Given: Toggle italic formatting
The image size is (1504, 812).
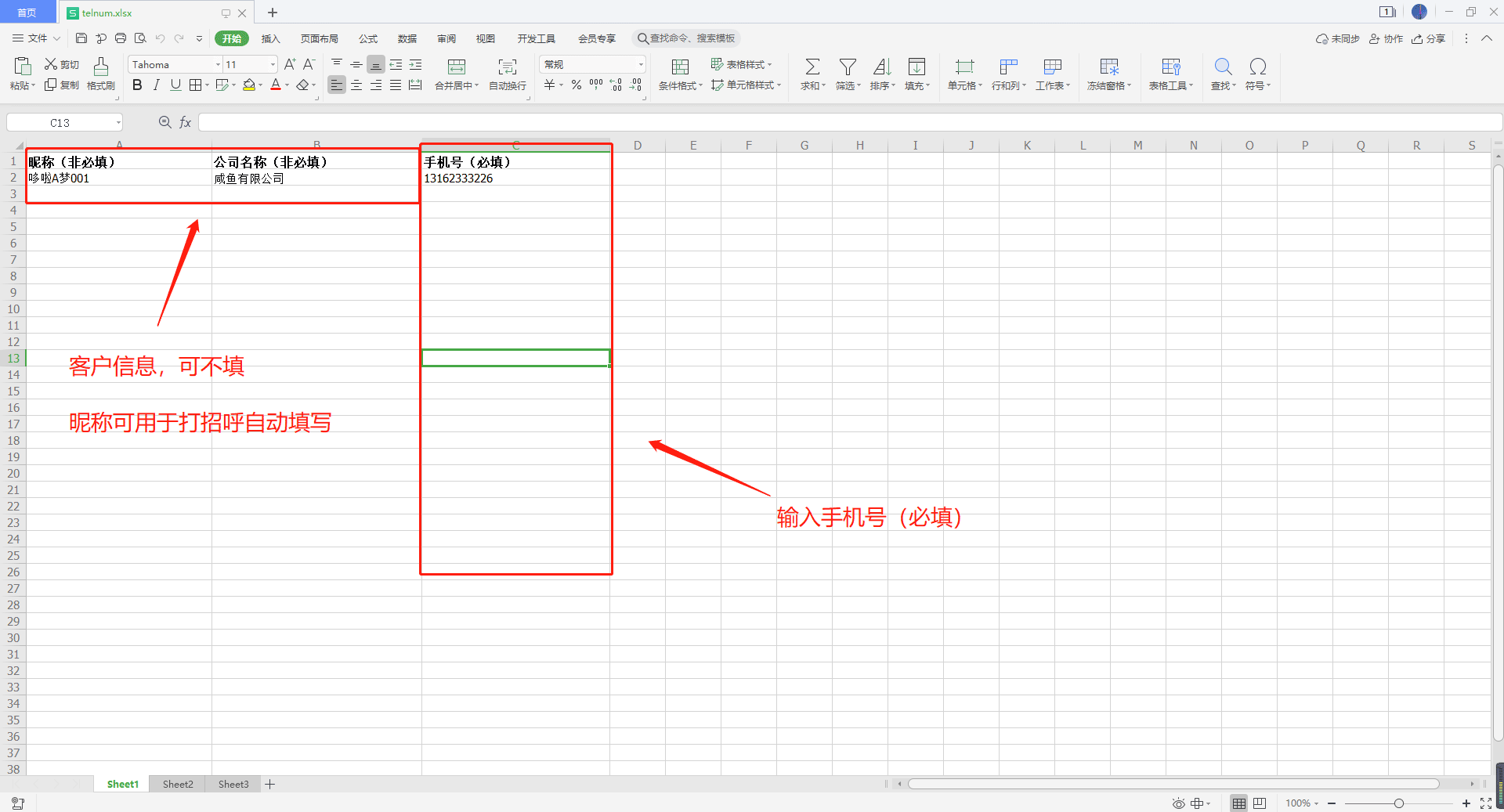Looking at the screenshot, I should coord(156,85).
